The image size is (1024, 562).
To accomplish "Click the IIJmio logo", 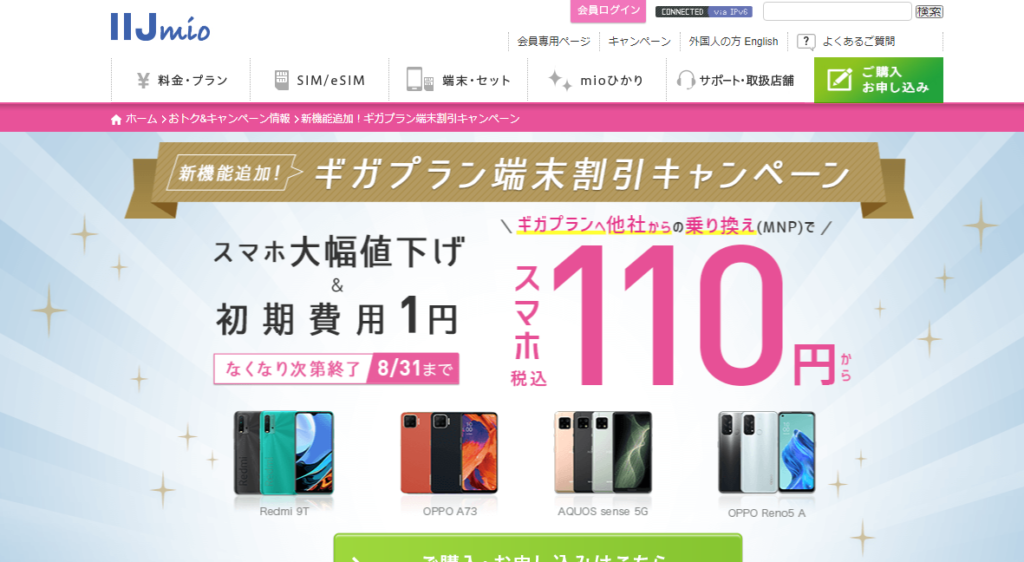I will pos(160,27).
